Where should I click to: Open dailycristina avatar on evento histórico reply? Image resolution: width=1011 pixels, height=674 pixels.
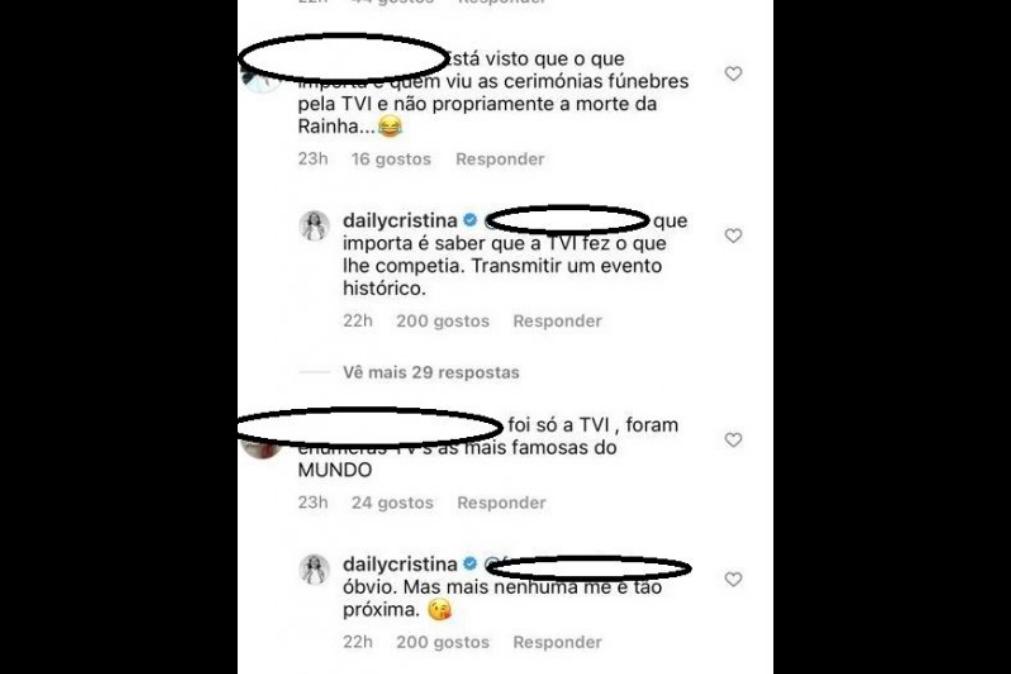coord(315,226)
